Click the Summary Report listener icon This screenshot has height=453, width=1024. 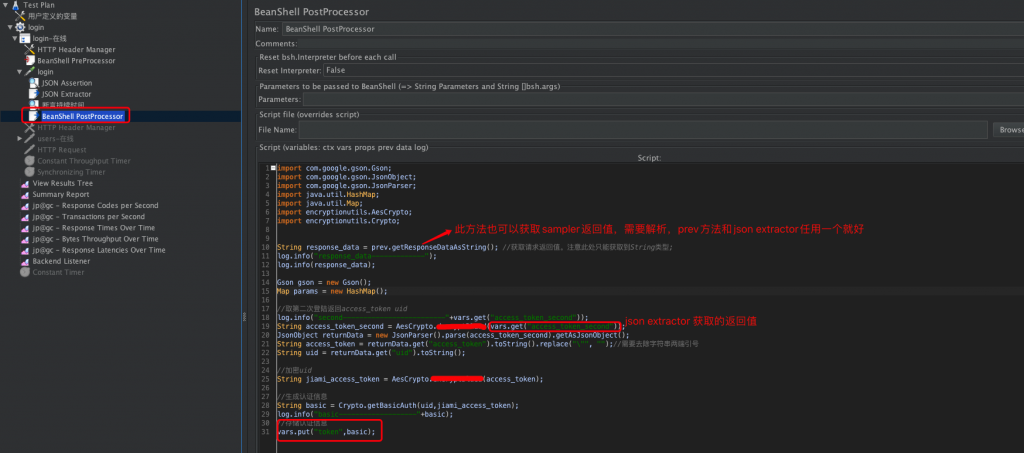point(25,194)
